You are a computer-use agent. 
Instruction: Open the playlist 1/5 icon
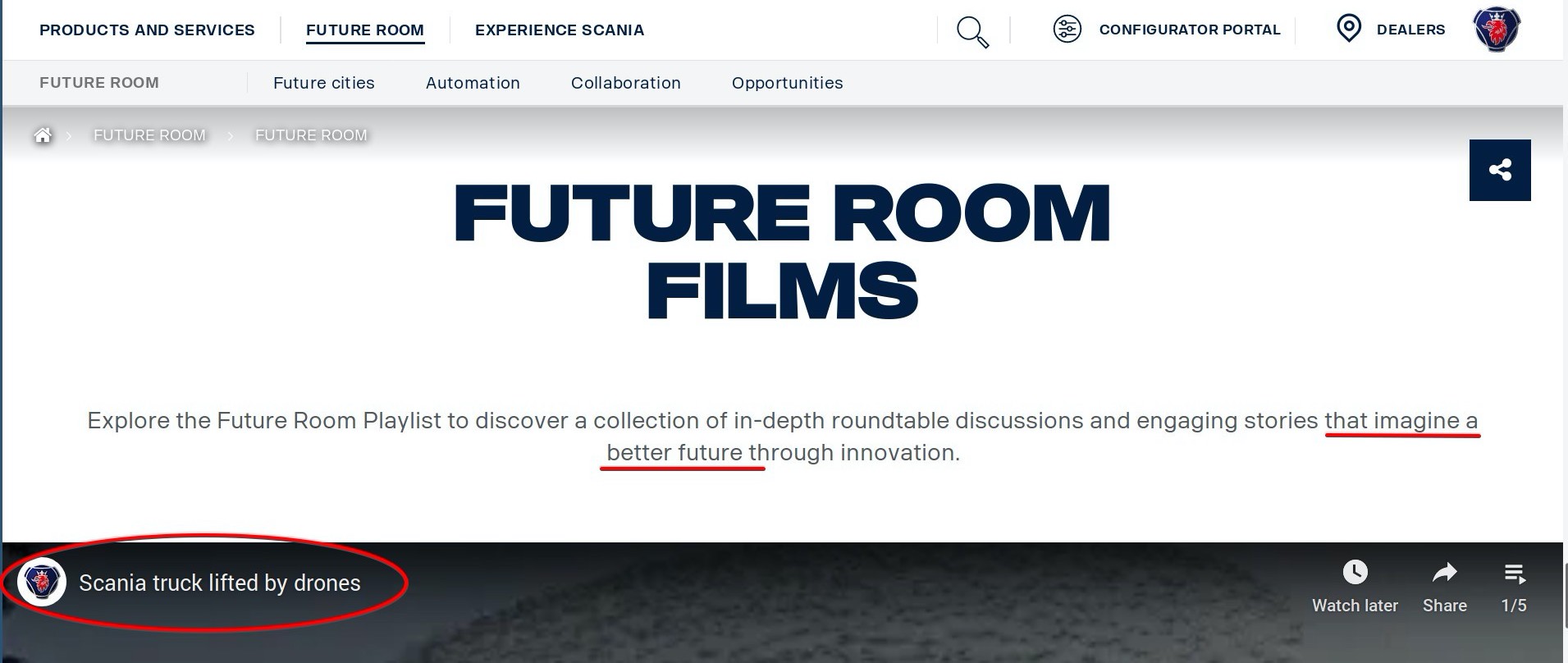pyautogui.click(x=1515, y=574)
